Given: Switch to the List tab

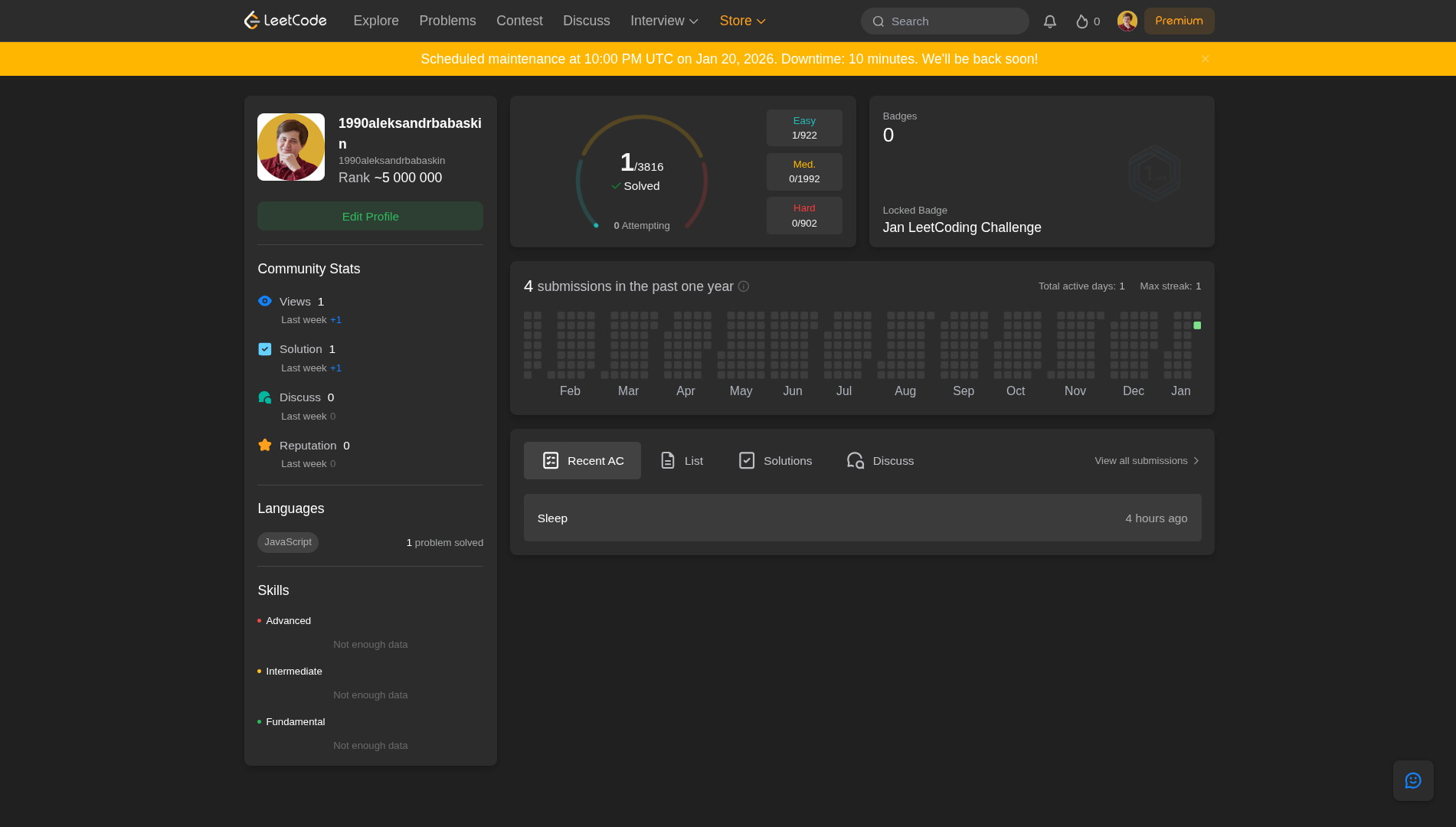Looking at the screenshot, I should tap(682, 461).
